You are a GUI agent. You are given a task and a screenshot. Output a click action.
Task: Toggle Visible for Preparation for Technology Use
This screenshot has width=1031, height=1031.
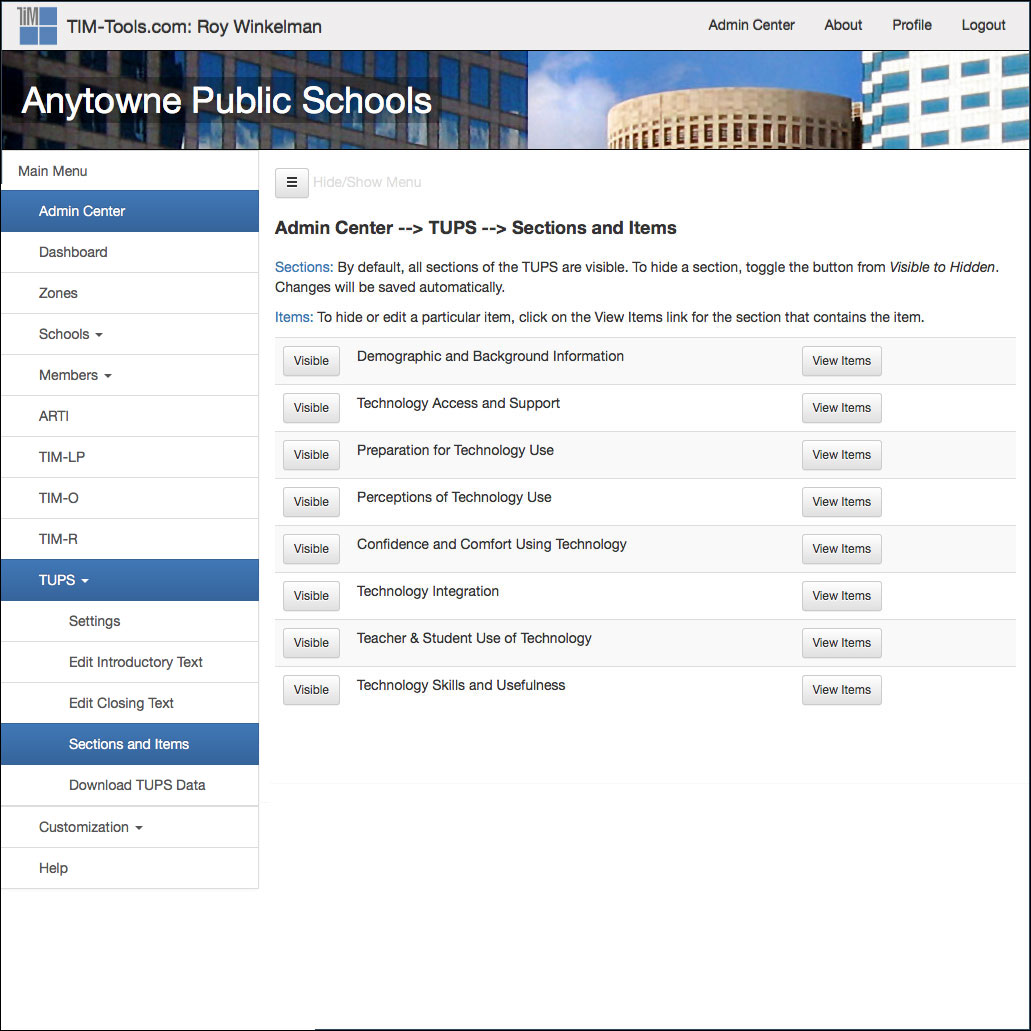[311, 455]
